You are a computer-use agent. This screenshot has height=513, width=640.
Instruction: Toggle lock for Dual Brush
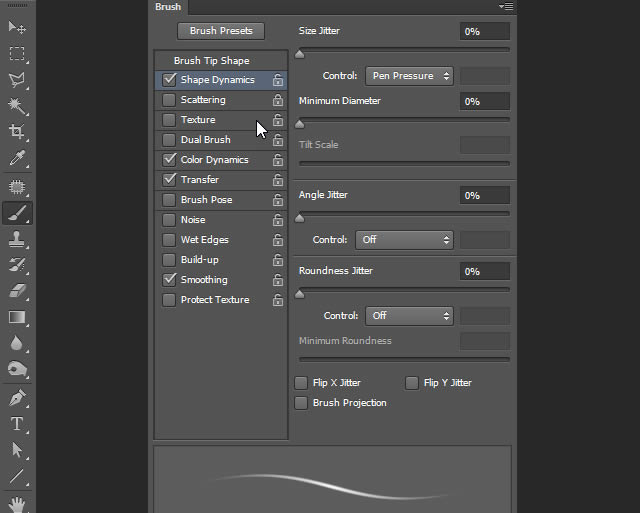278,140
